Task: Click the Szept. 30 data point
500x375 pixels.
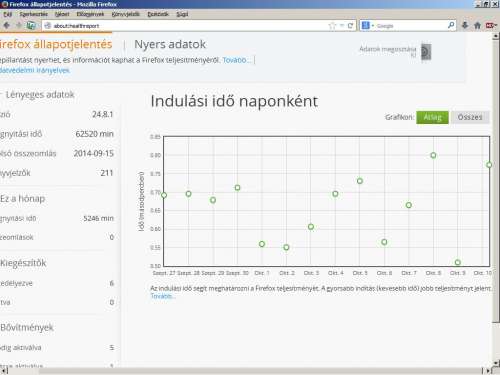Action: pos(237,188)
